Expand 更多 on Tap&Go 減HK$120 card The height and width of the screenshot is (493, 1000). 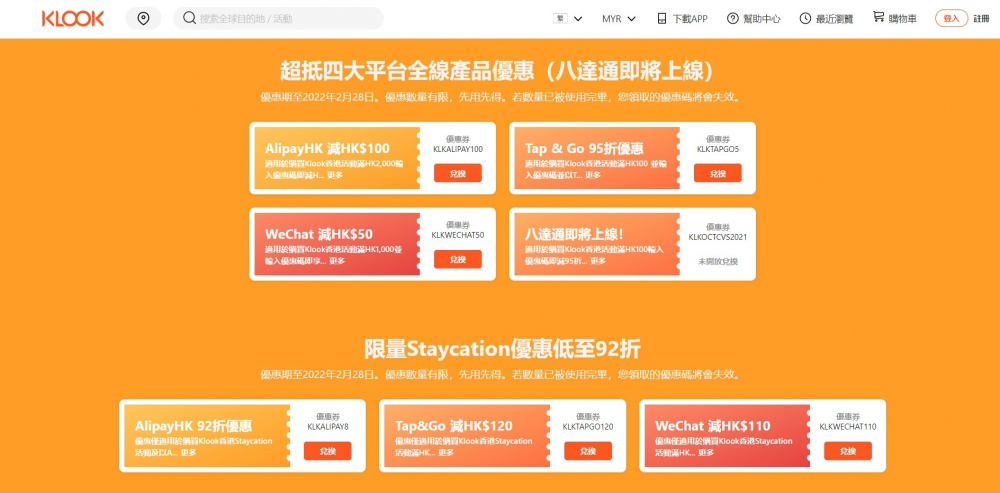tap(446, 452)
